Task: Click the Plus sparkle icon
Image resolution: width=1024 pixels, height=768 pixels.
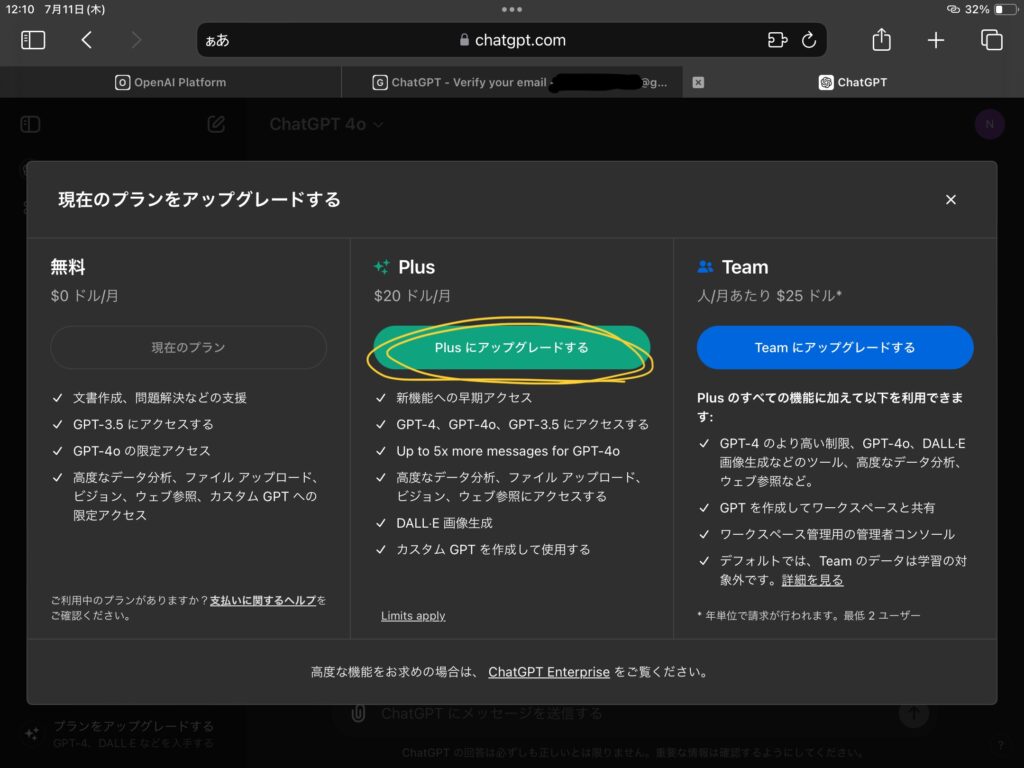Action: [x=381, y=266]
